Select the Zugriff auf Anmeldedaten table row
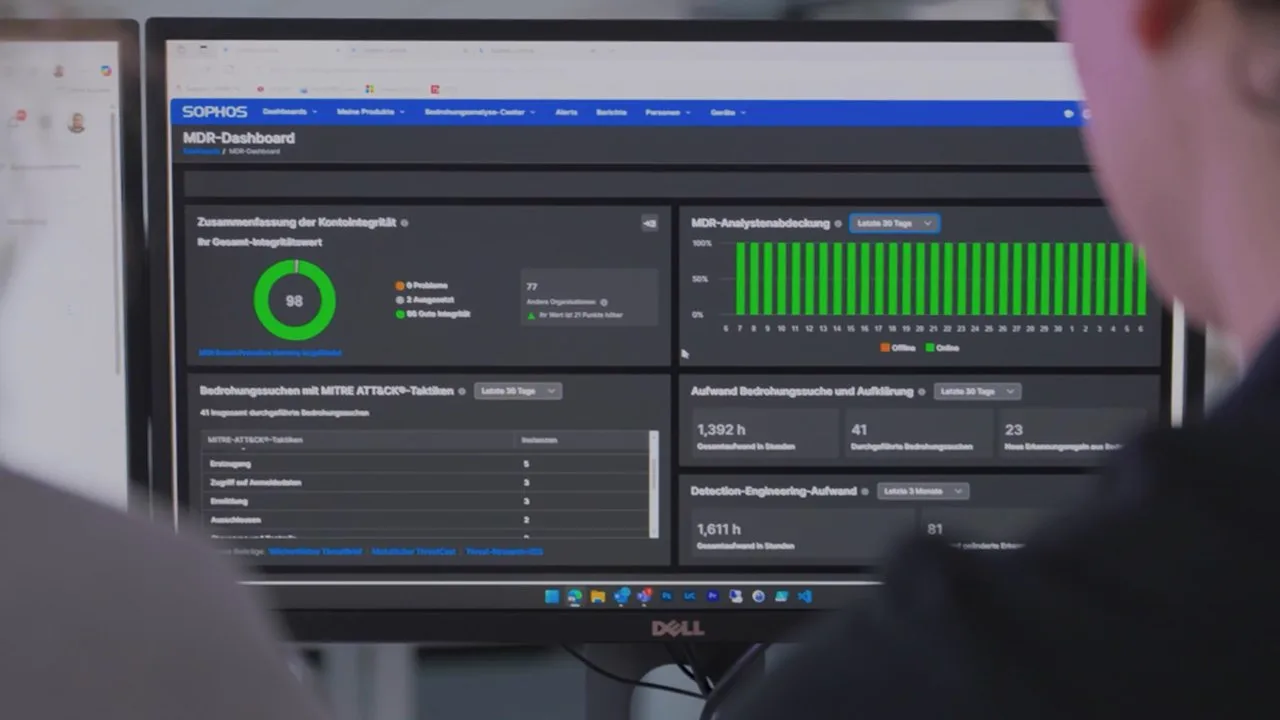1280x720 pixels. (x=425, y=482)
